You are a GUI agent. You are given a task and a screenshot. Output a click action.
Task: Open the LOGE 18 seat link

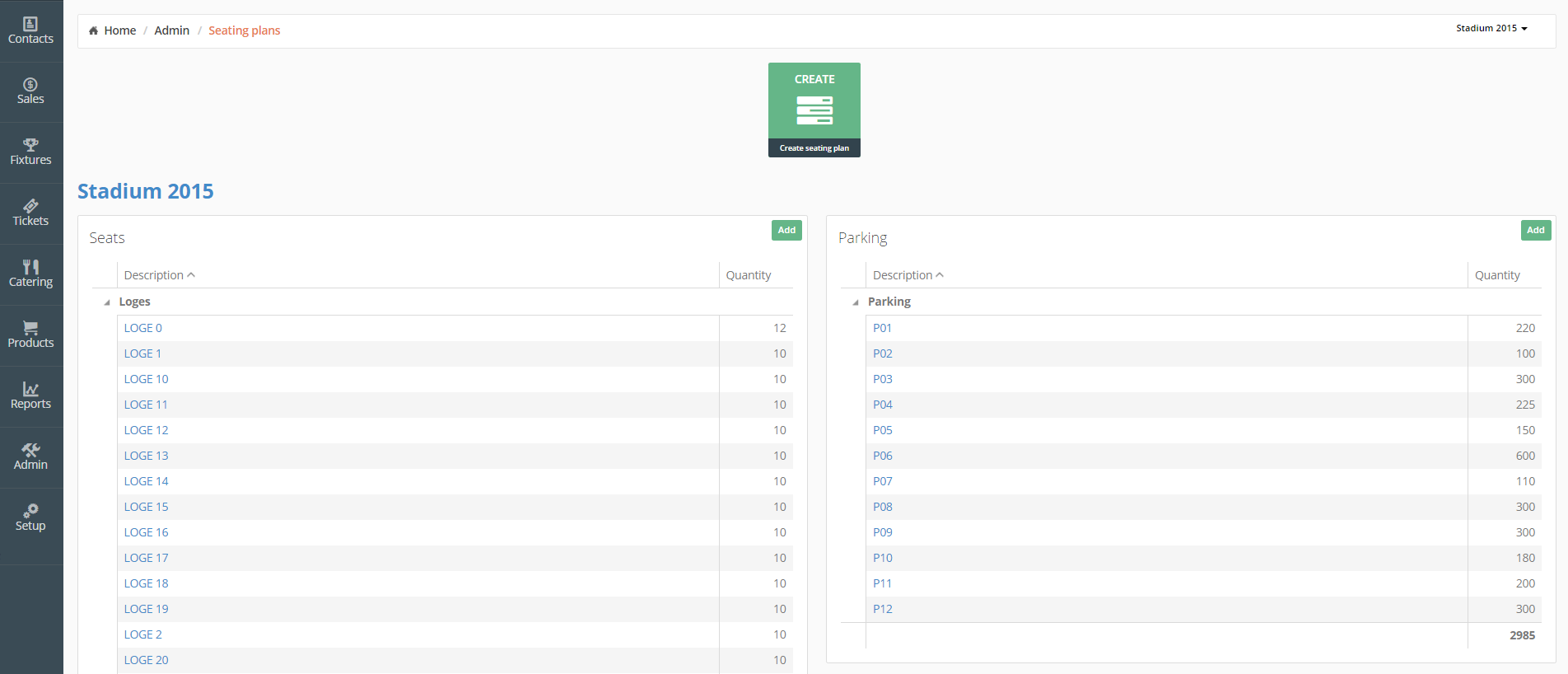[146, 583]
